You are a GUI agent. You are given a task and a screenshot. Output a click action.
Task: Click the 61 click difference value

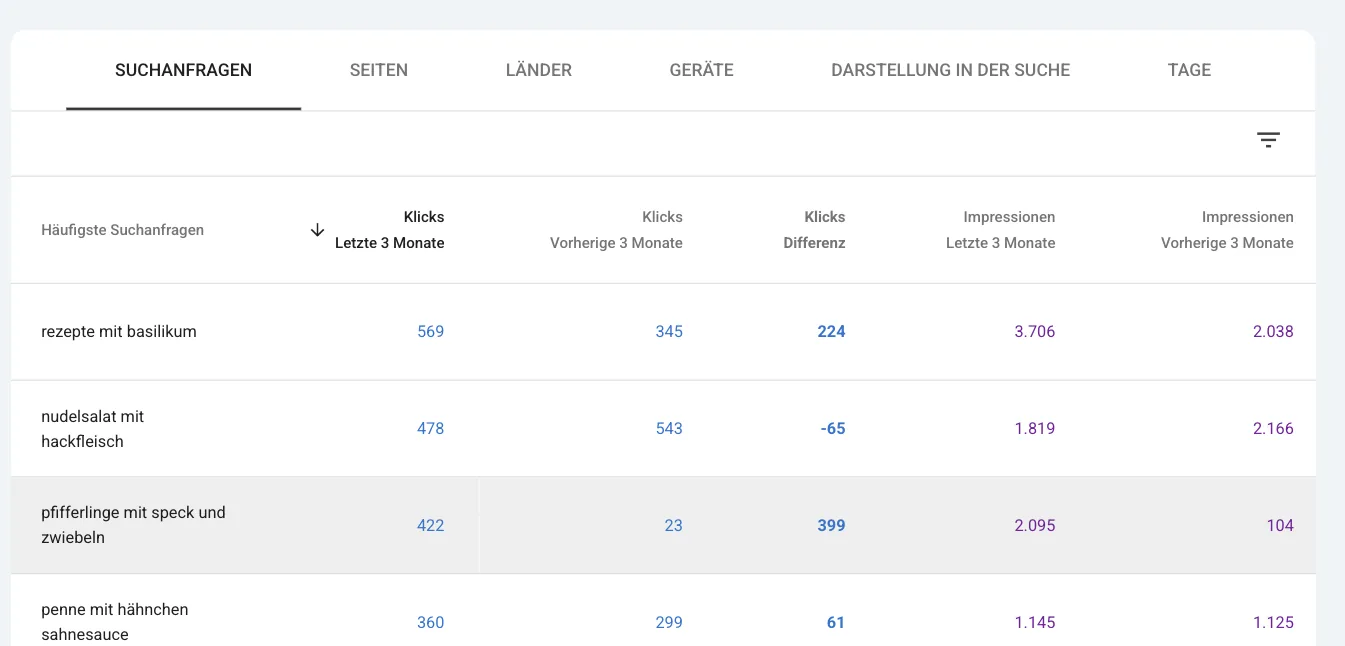pyautogui.click(x=836, y=623)
